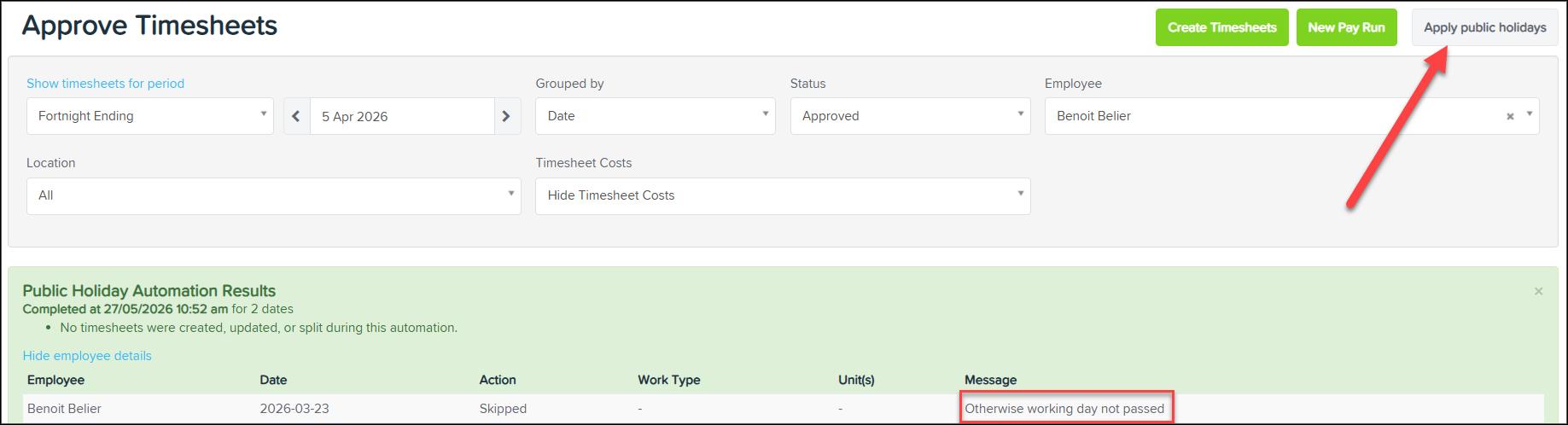
Task: Click the 'Completed at 27/05/2026 10:52 am' text
Action: point(125,309)
